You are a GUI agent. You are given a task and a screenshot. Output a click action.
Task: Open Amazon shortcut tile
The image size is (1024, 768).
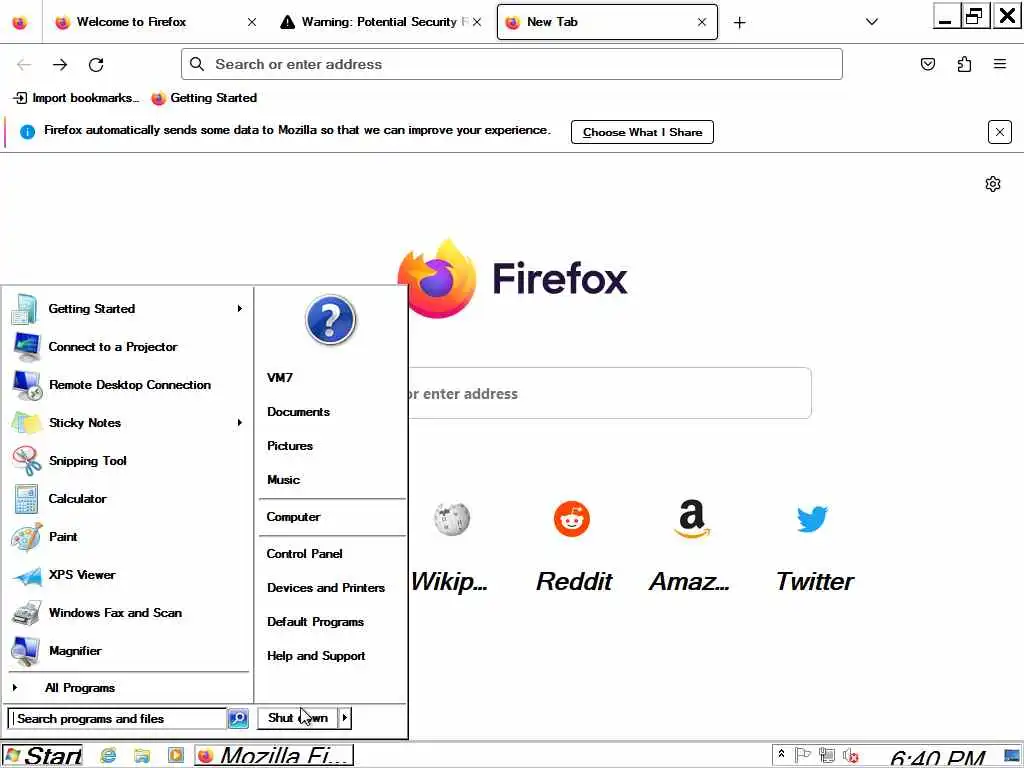pyautogui.click(x=691, y=547)
